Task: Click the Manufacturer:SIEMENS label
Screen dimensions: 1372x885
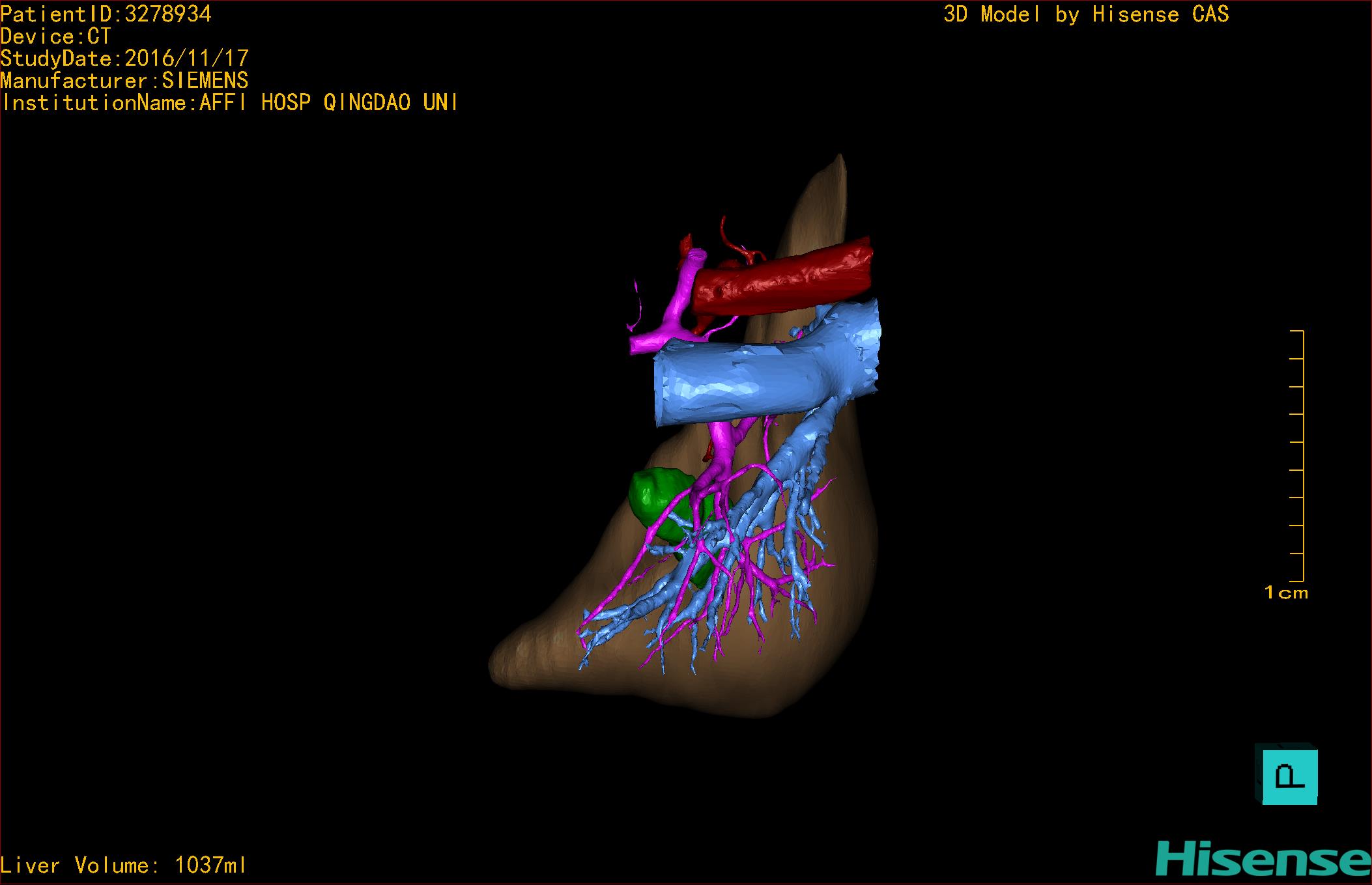Action: tap(124, 80)
